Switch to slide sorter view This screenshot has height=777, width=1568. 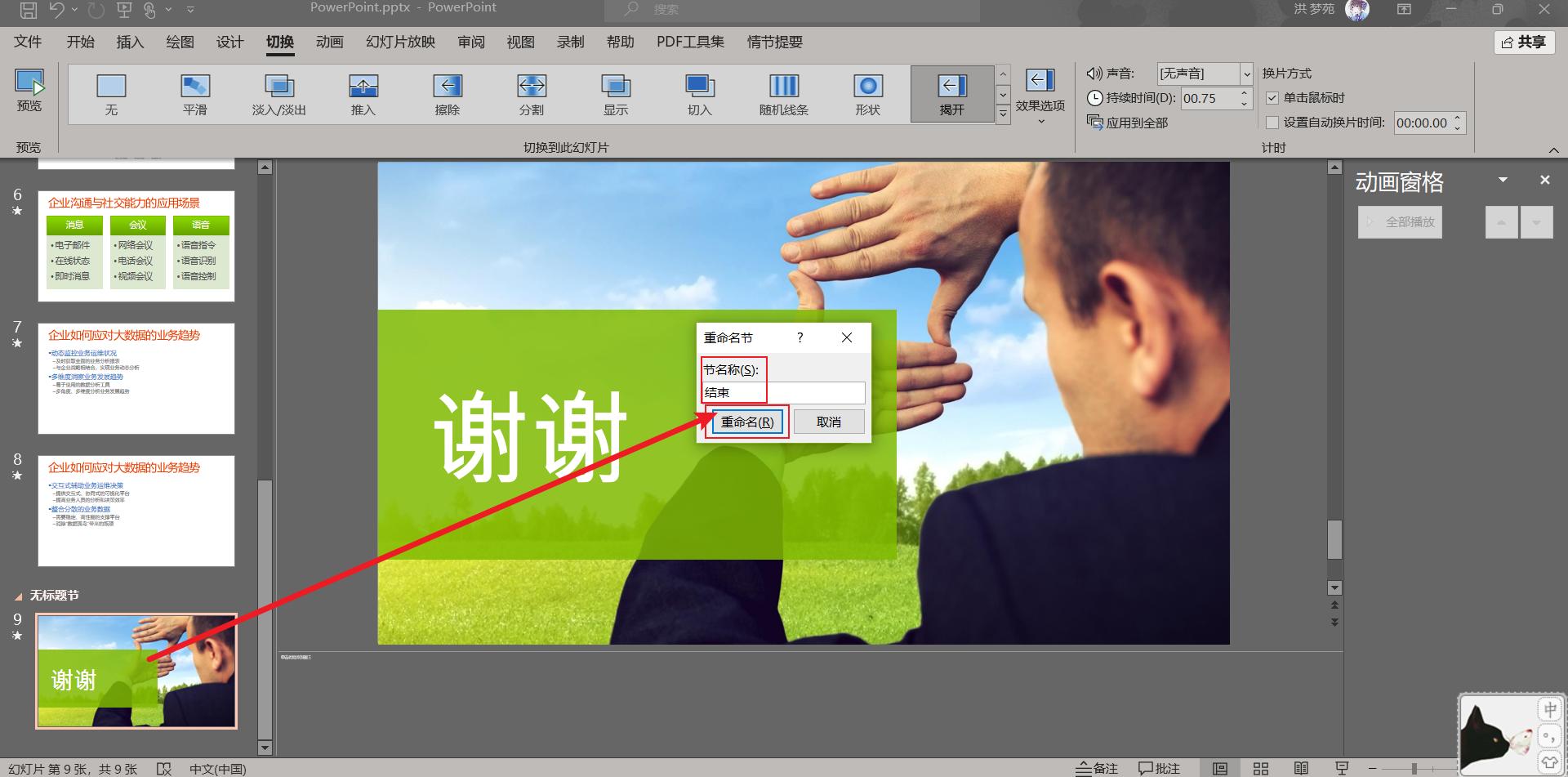pyautogui.click(x=1261, y=768)
